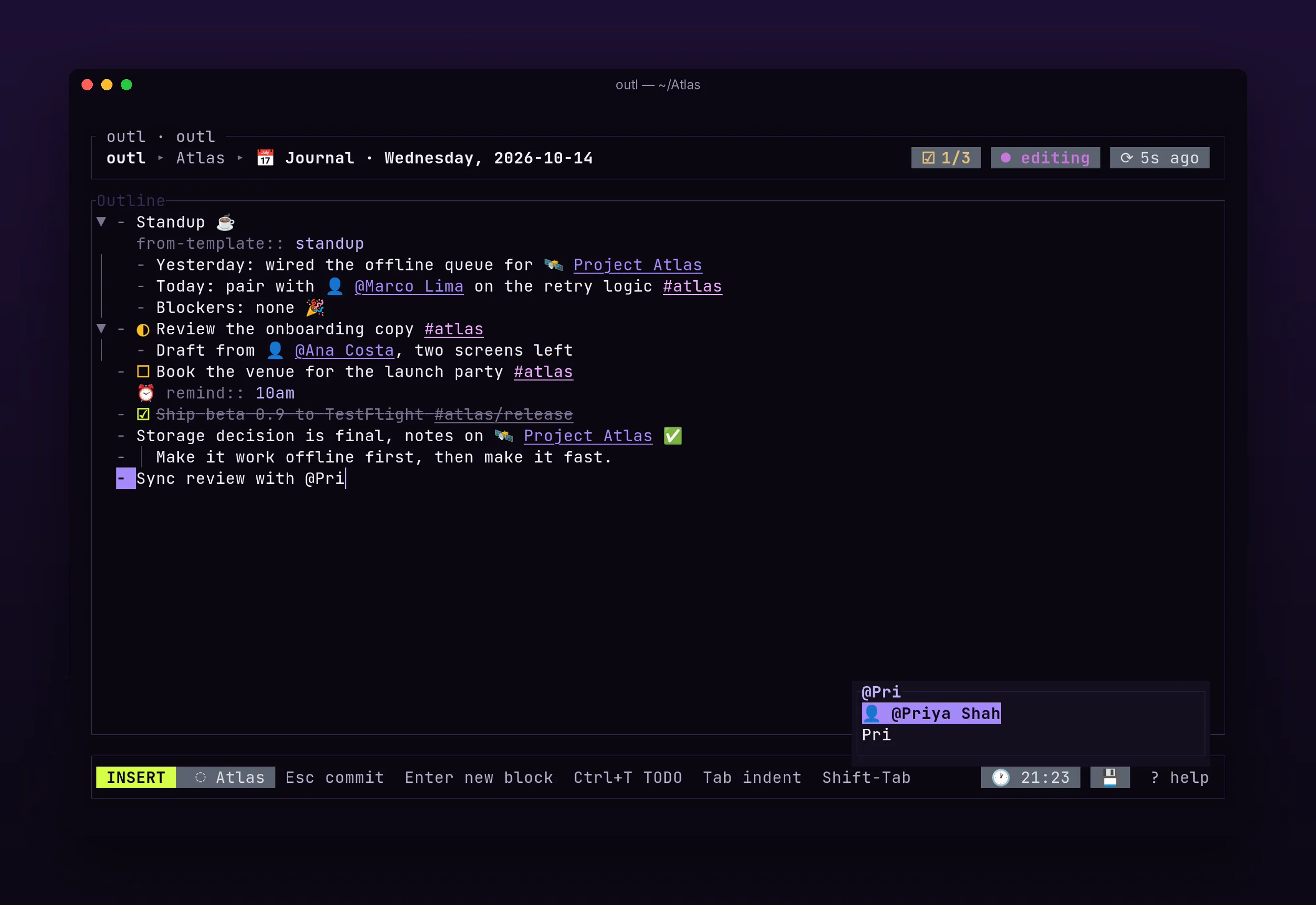Click the person icon before @Ana Costa

pos(275,350)
